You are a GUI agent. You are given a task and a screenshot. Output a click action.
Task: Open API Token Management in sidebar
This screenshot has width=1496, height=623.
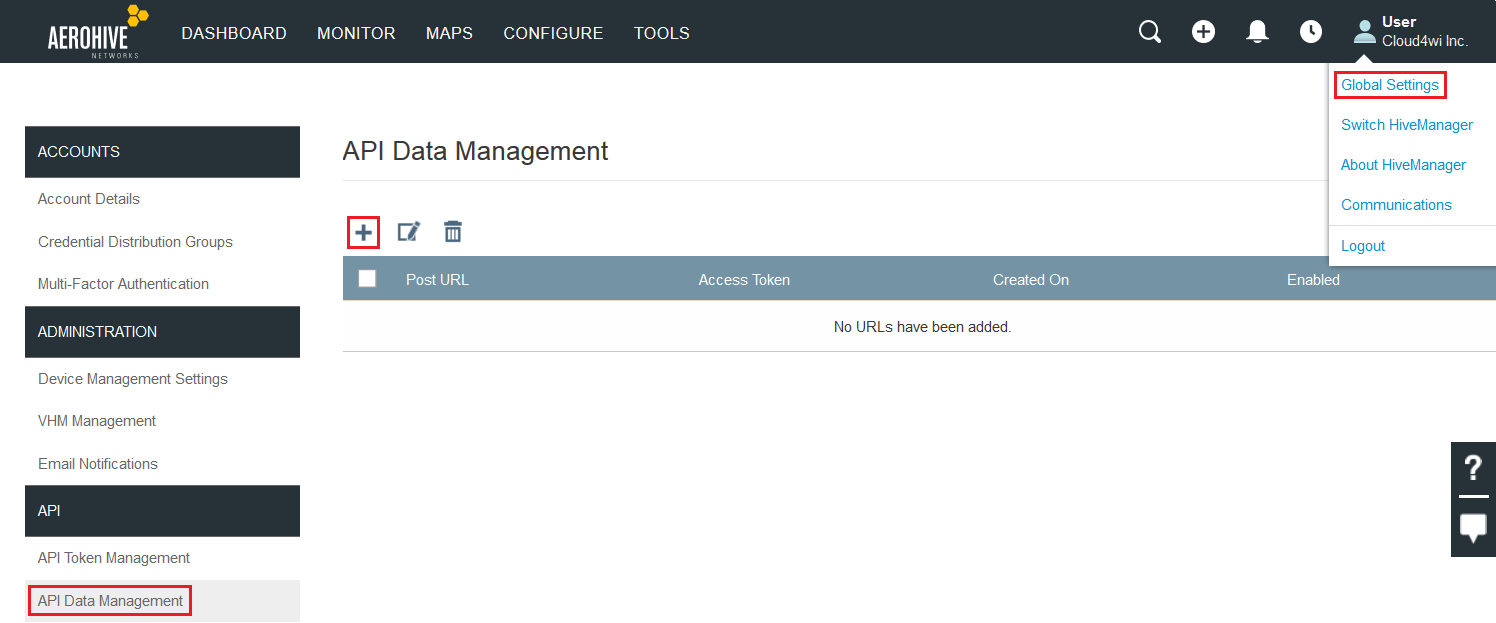[114, 558]
